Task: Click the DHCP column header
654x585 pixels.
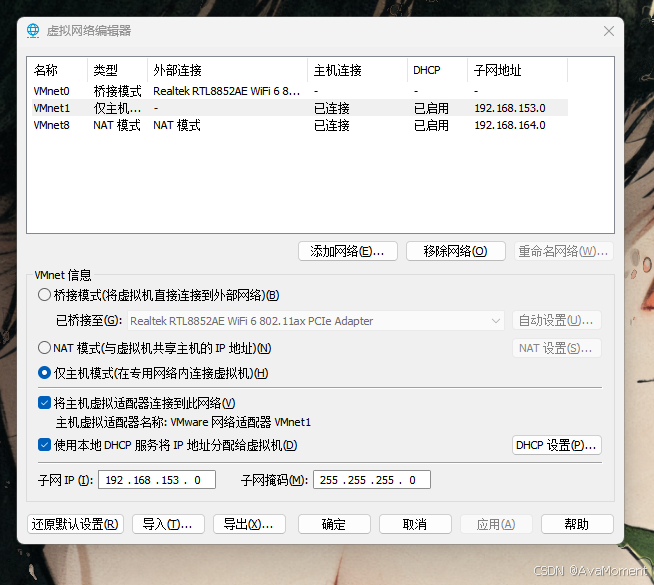Action: click(x=438, y=70)
